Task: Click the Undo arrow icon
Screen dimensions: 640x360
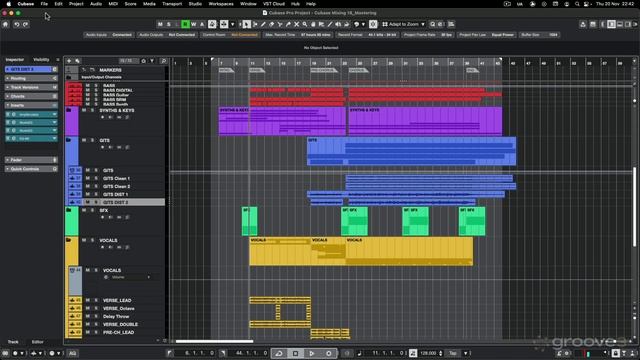Action: pos(17,24)
